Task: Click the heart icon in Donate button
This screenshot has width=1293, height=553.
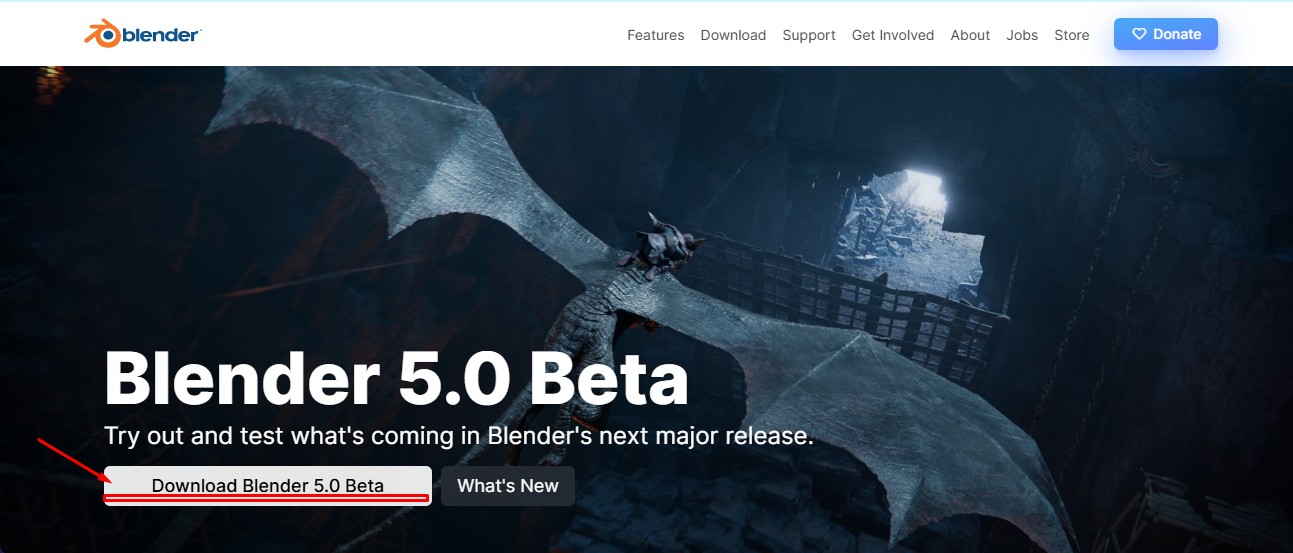Action: point(1139,34)
